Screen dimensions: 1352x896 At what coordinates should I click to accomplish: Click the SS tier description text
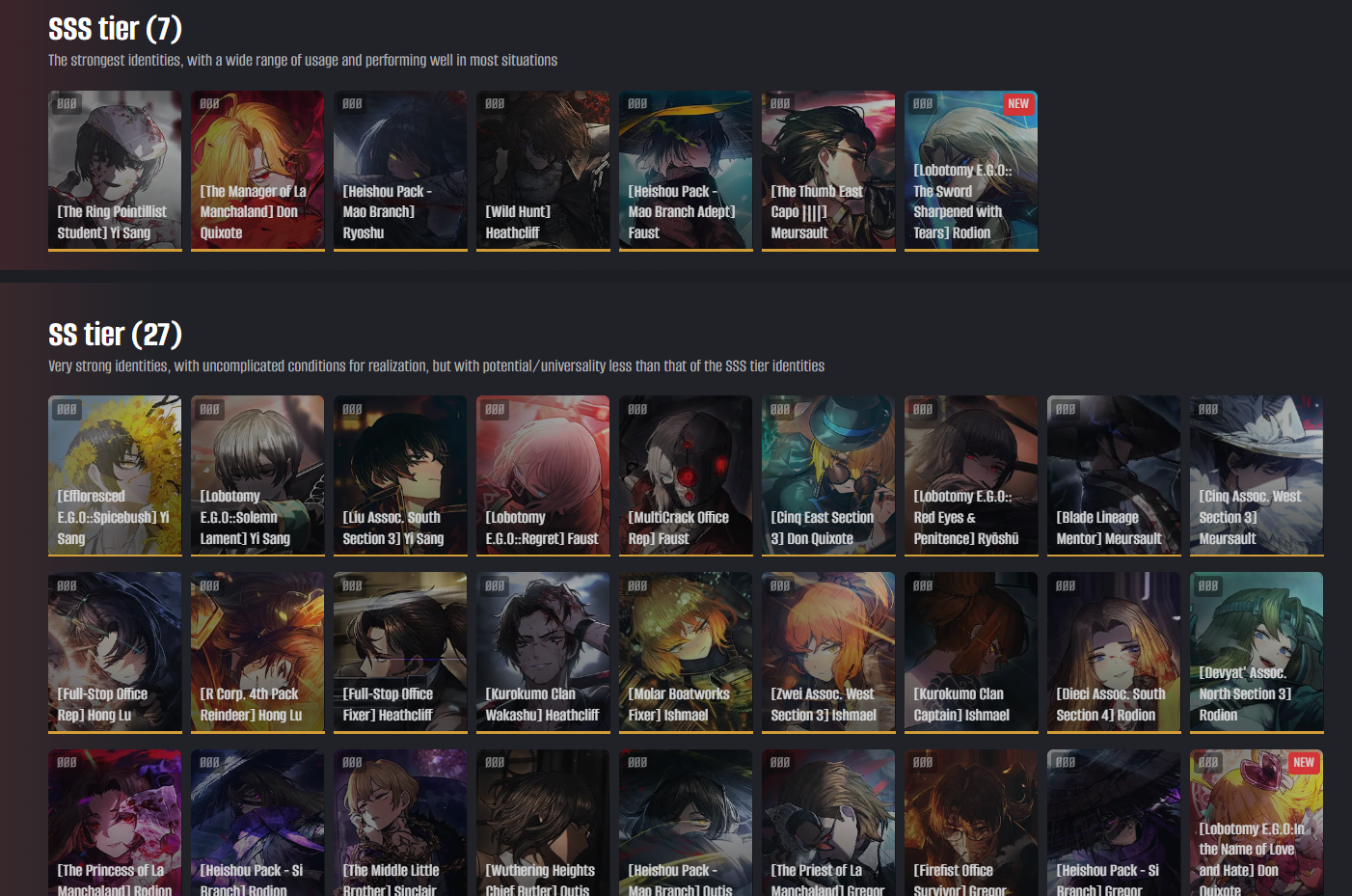coord(436,366)
